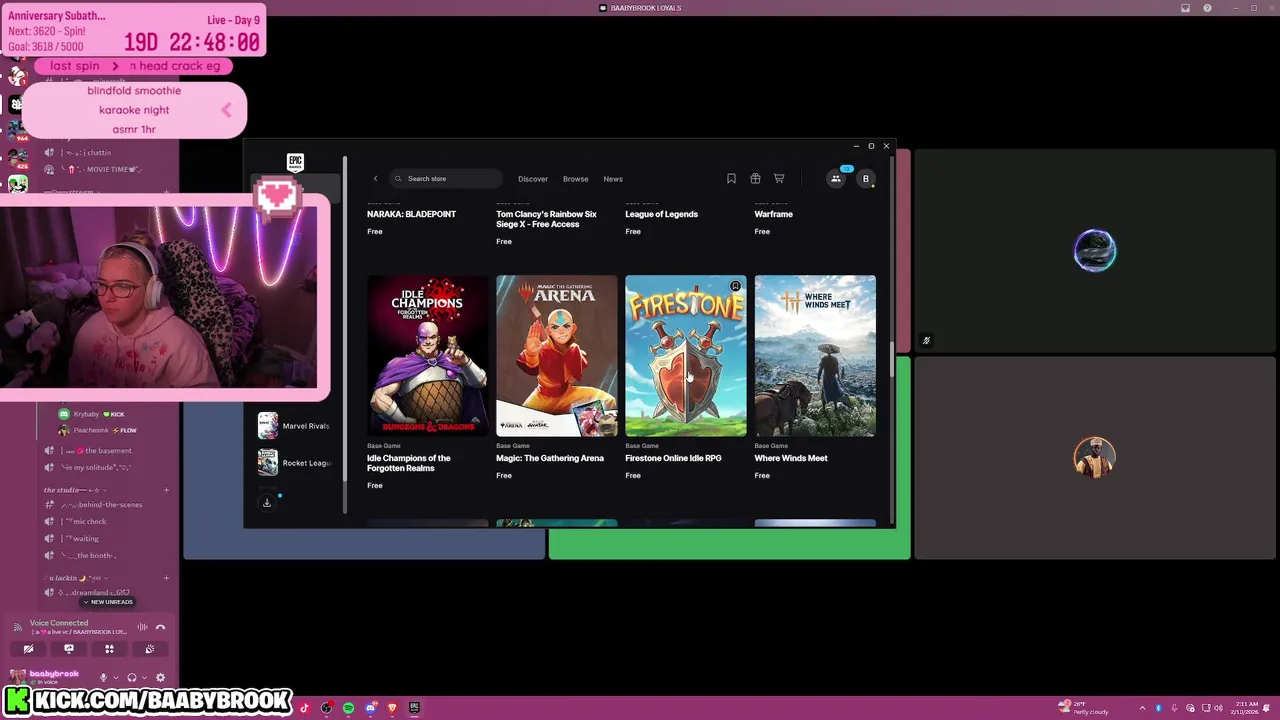Screen dimensions: 1280x720
Task: Open microphone input options arrow
Action: pyautogui.click(x=114, y=678)
